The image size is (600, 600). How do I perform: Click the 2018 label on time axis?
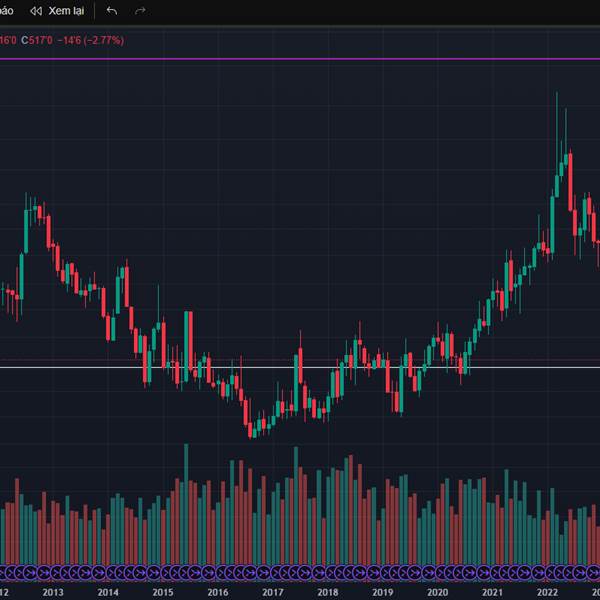[x=328, y=592]
